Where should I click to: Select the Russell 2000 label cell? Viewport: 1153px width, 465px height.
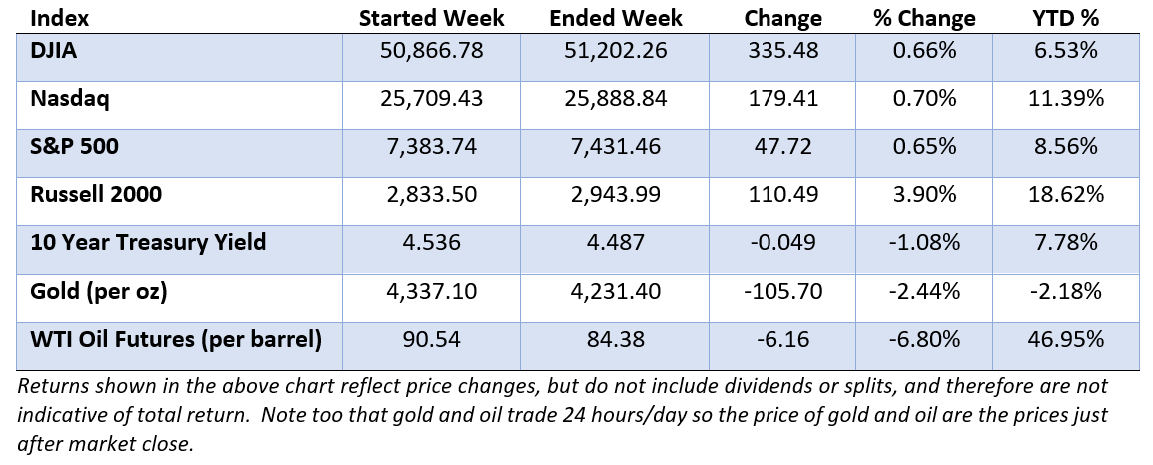[x=96, y=194]
